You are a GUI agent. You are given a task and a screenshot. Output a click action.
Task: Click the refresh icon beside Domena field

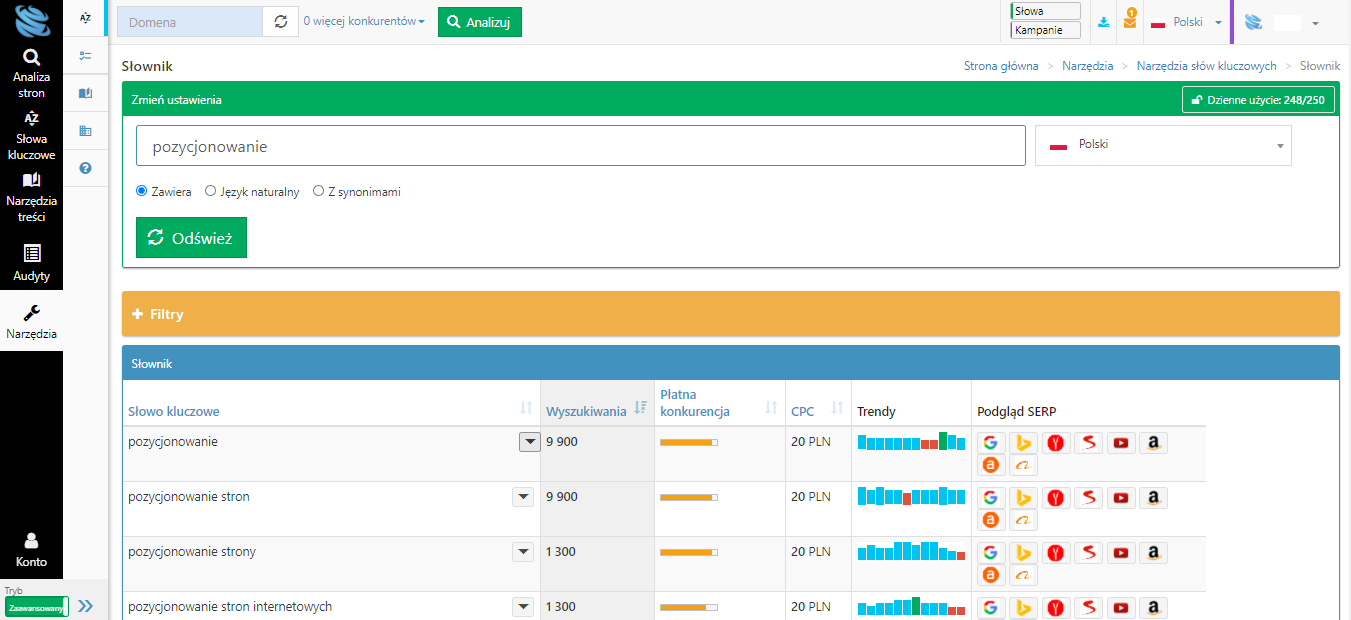click(280, 22)
